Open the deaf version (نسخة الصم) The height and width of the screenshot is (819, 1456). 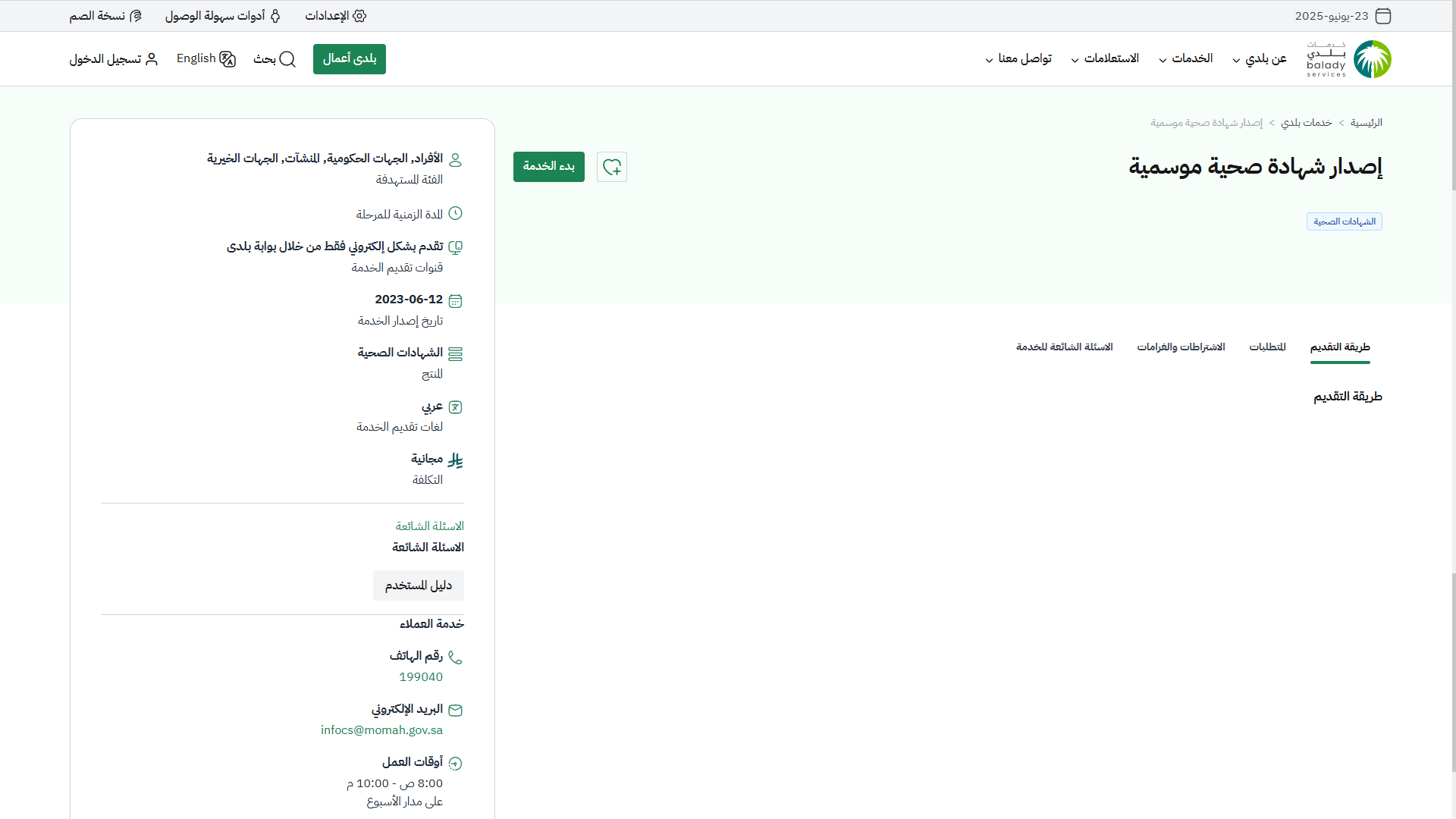click(x=105, y=16)
